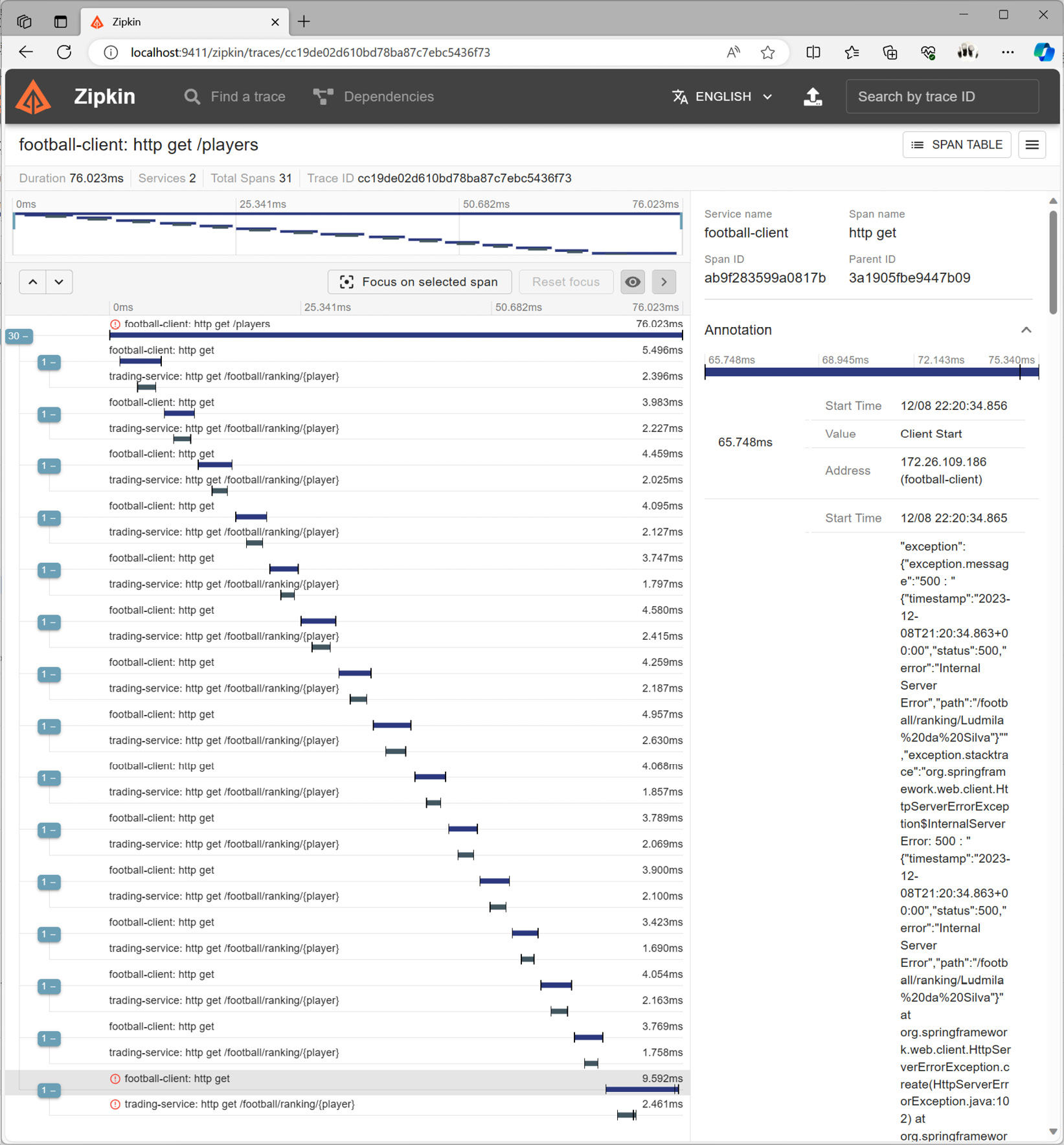Click error icon on root span row

coord(115,324)
